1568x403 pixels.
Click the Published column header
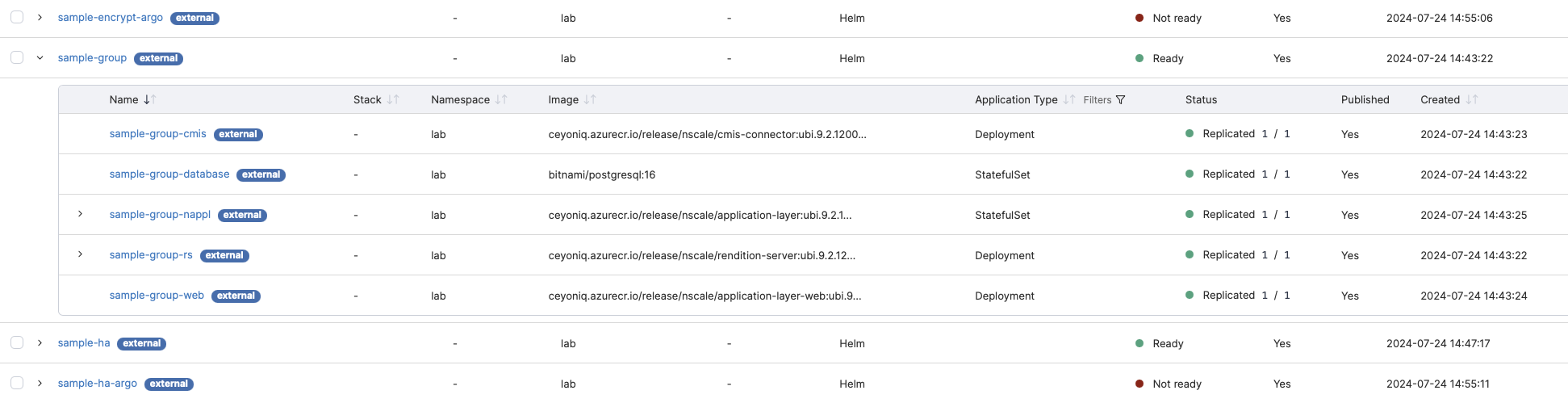click(1365, 99)
